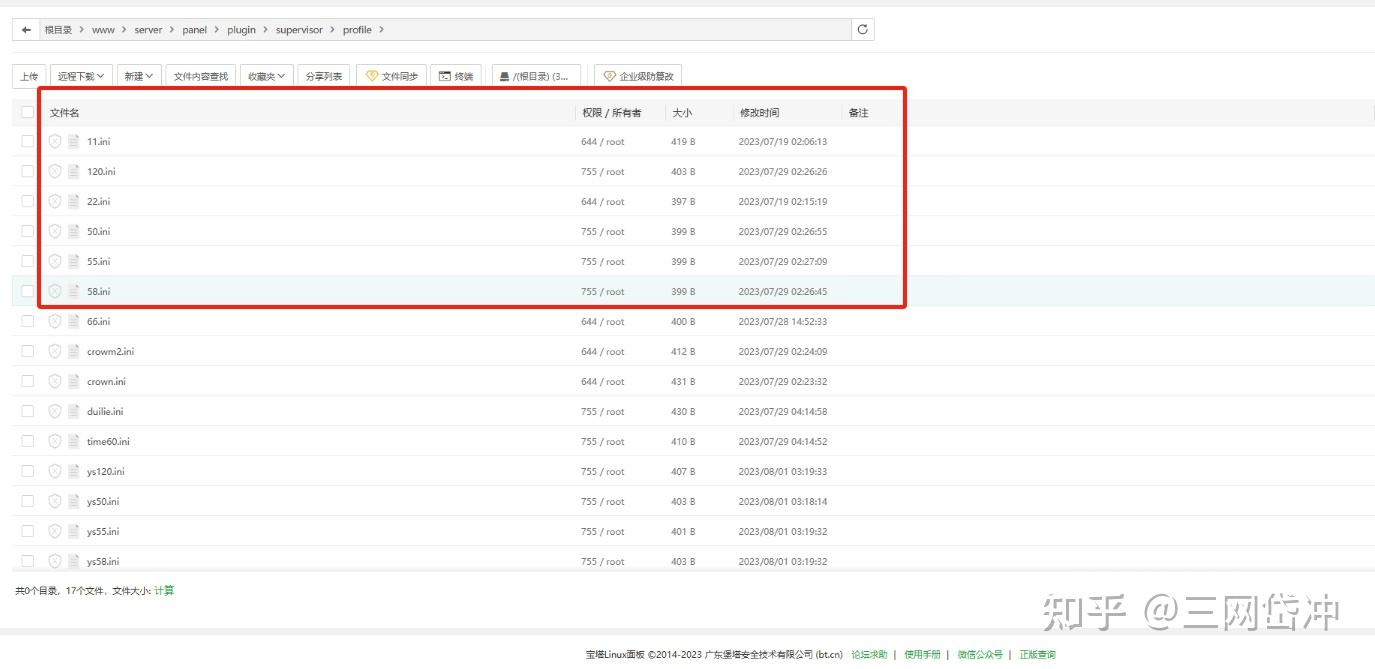Open the 论坛求助 forum link

point(869,655)
